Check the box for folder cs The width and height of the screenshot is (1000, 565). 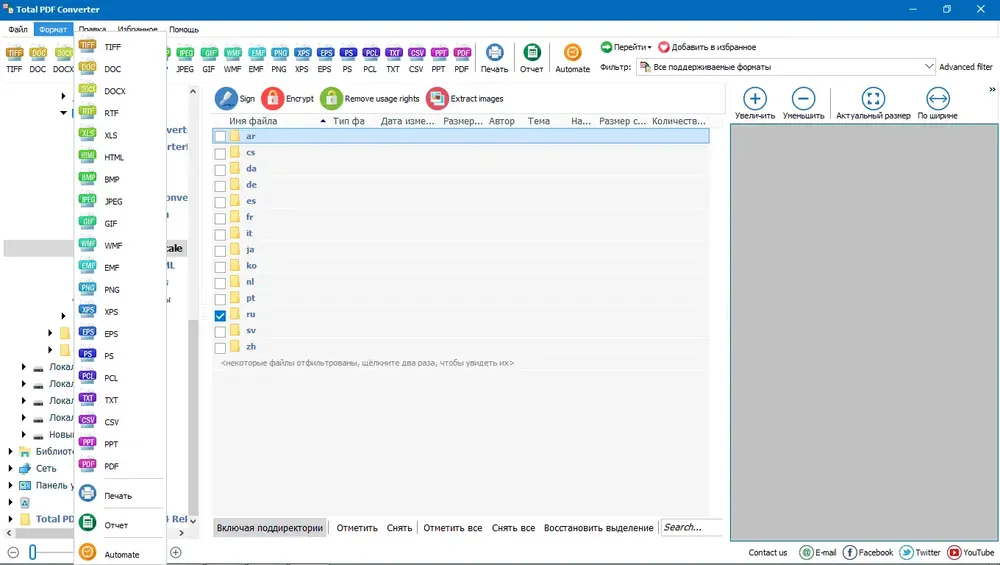pos(220,154)
